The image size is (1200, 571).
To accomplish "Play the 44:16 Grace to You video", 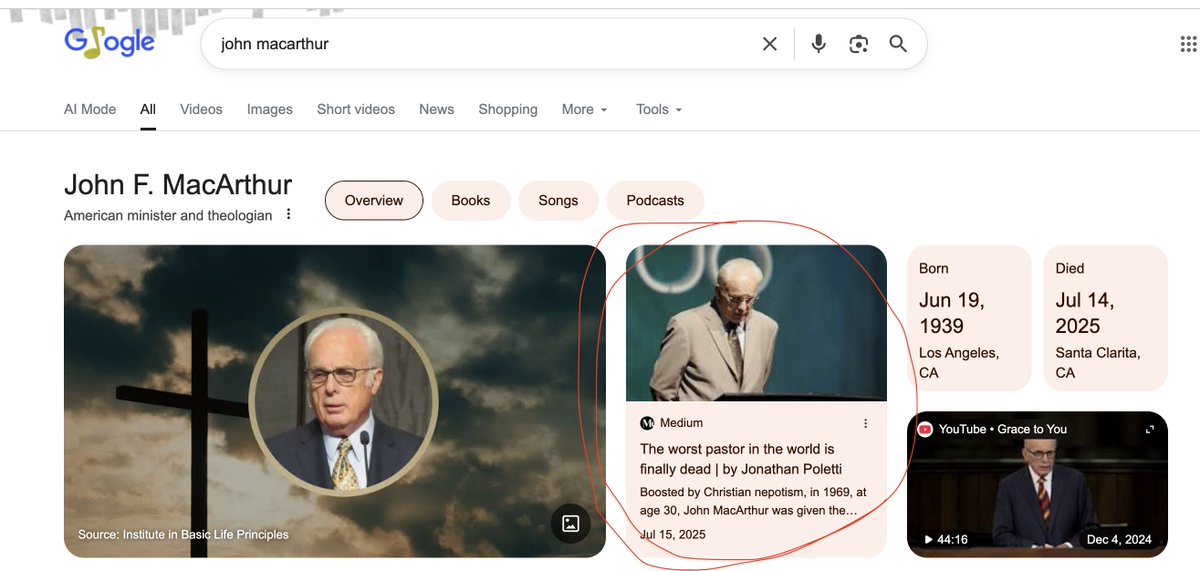I will tap(1037, 484).
